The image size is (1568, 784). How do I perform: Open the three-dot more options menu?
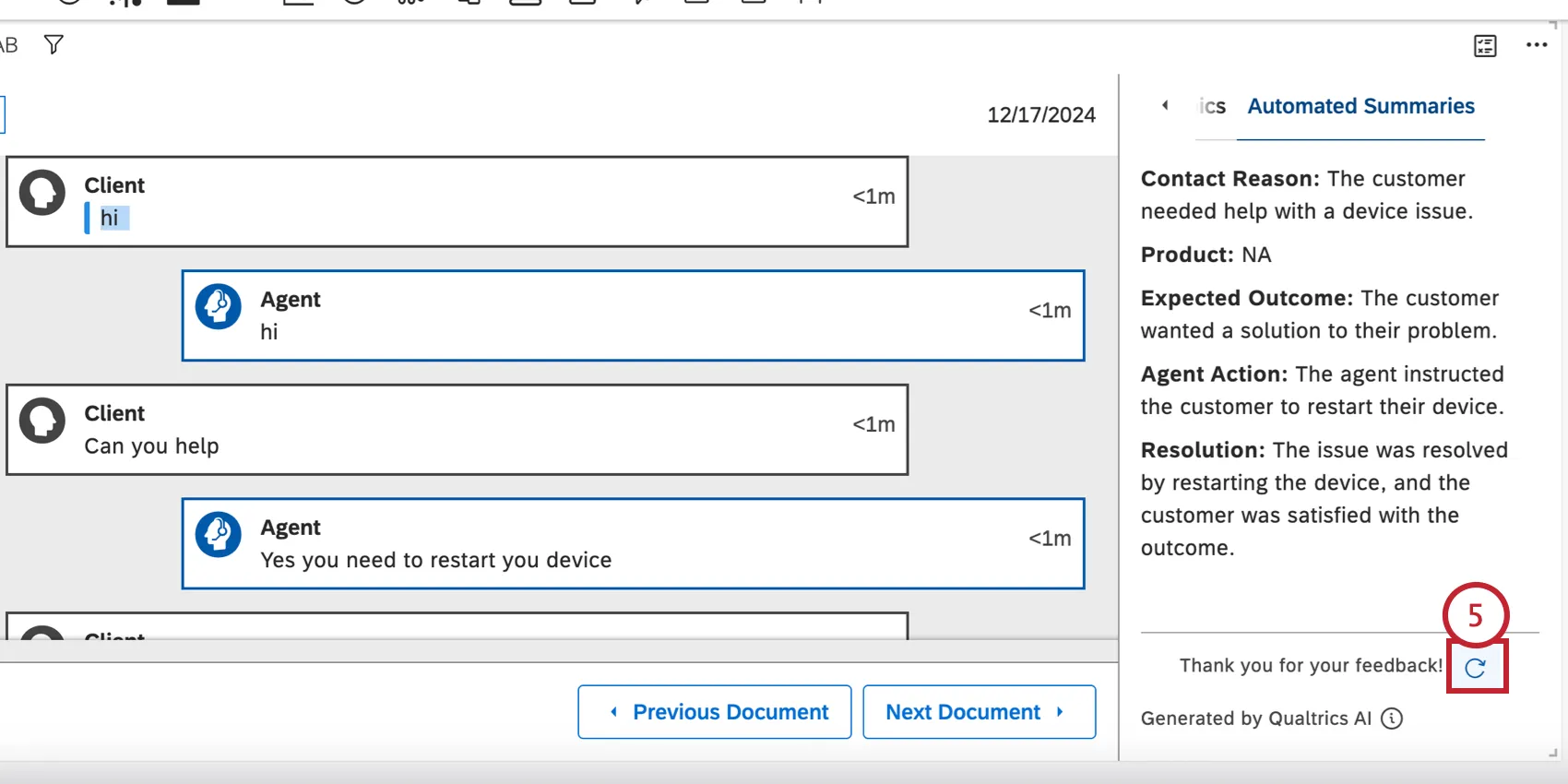[1536, 45]
